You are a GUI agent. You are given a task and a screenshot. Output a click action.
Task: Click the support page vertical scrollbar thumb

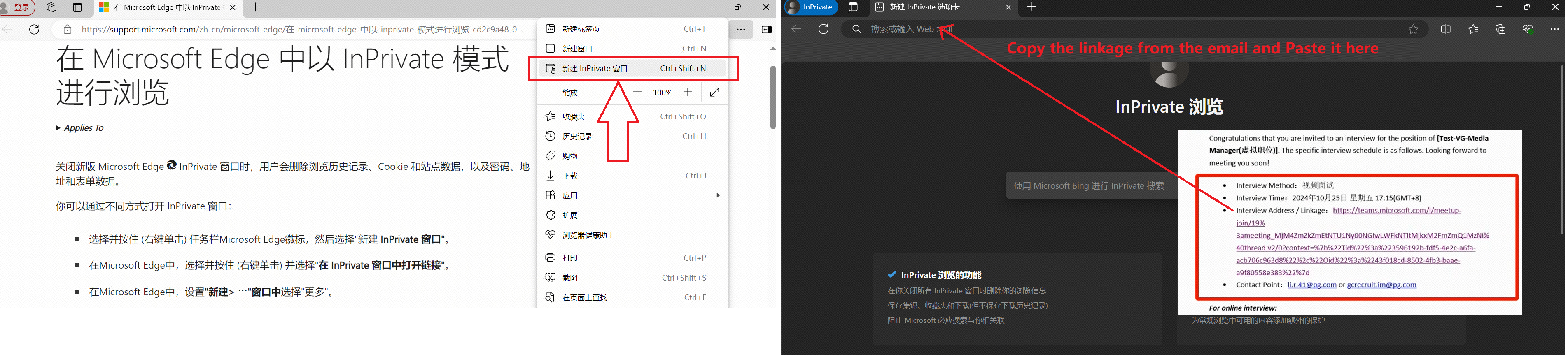(x=773, y=97)
